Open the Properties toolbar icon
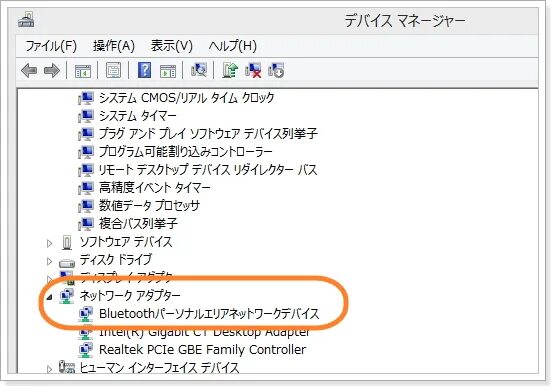 (114, 70)
